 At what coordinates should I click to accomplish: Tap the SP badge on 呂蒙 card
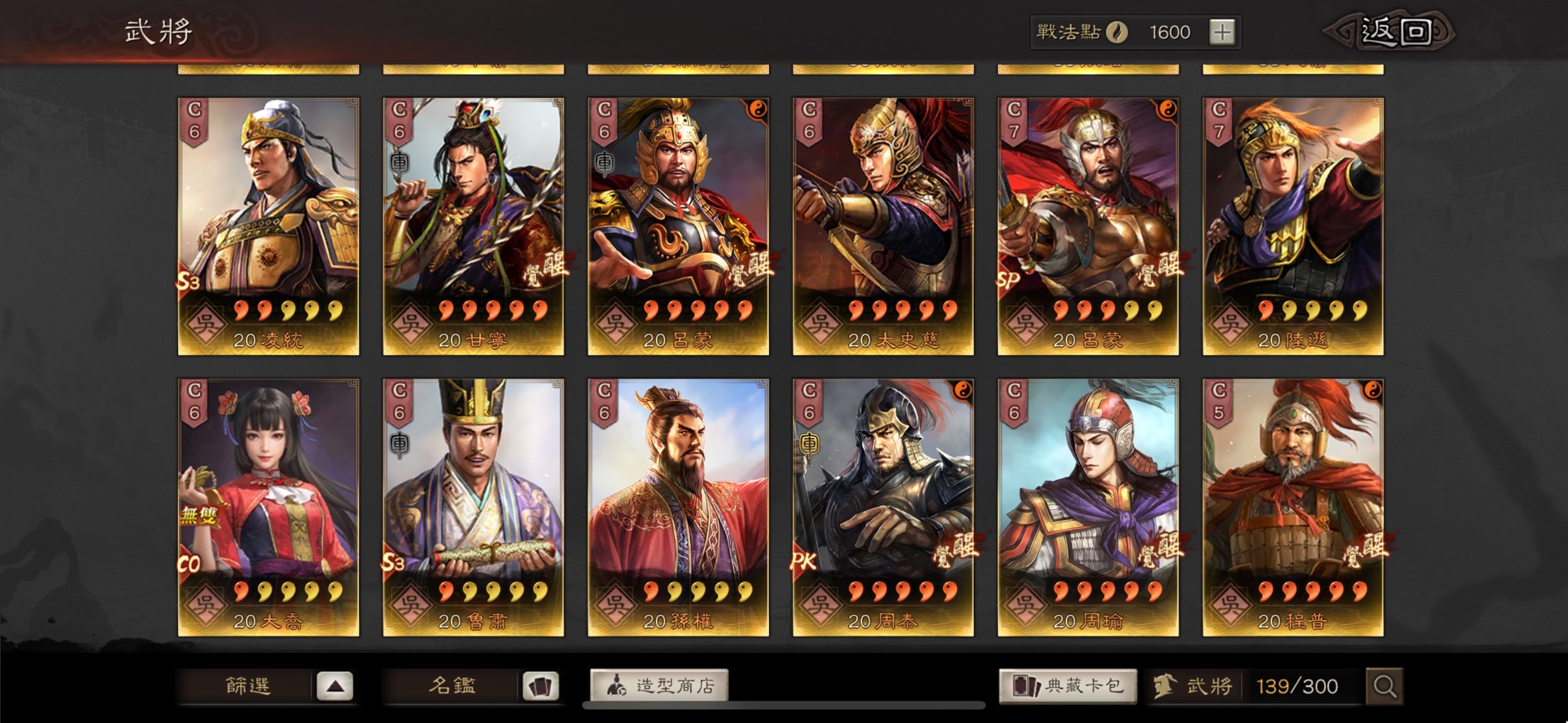1008,280
